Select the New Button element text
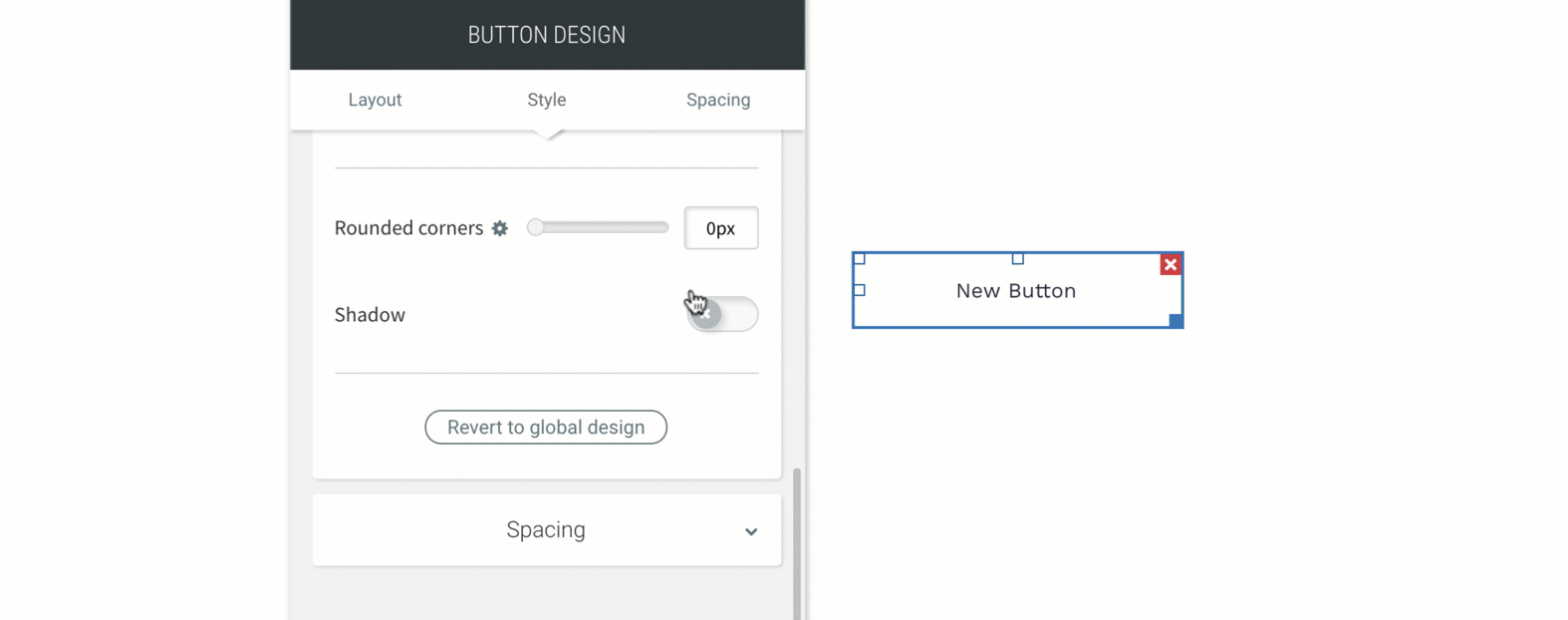 tap(1016, 291)
